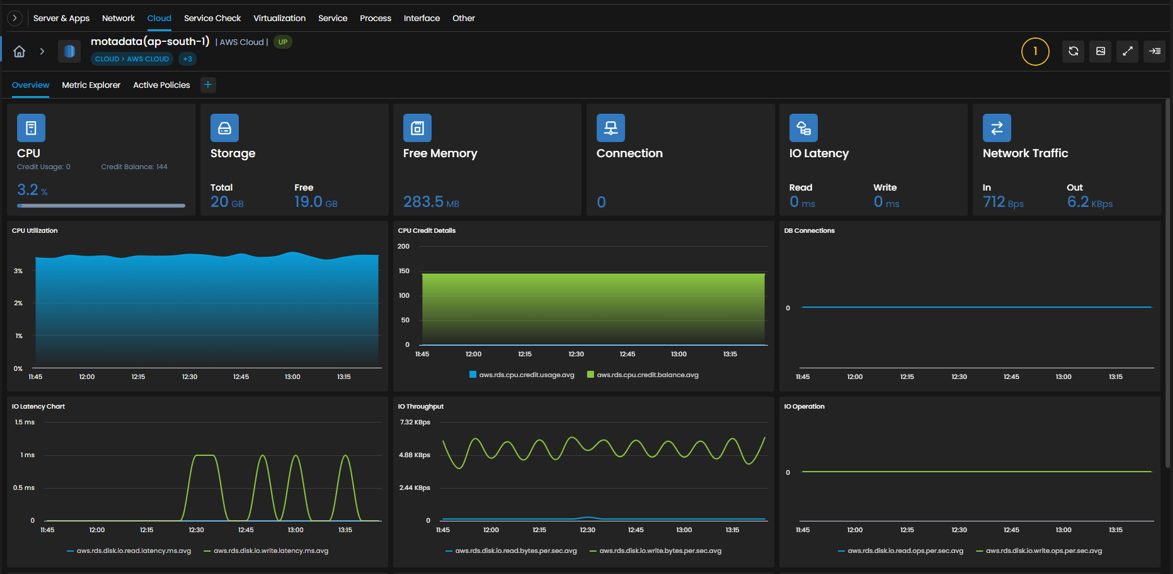The width and height of the screenshot is (1173, 574).
Task: Click the refresh icon at top right
Action: click(1073, 51)
